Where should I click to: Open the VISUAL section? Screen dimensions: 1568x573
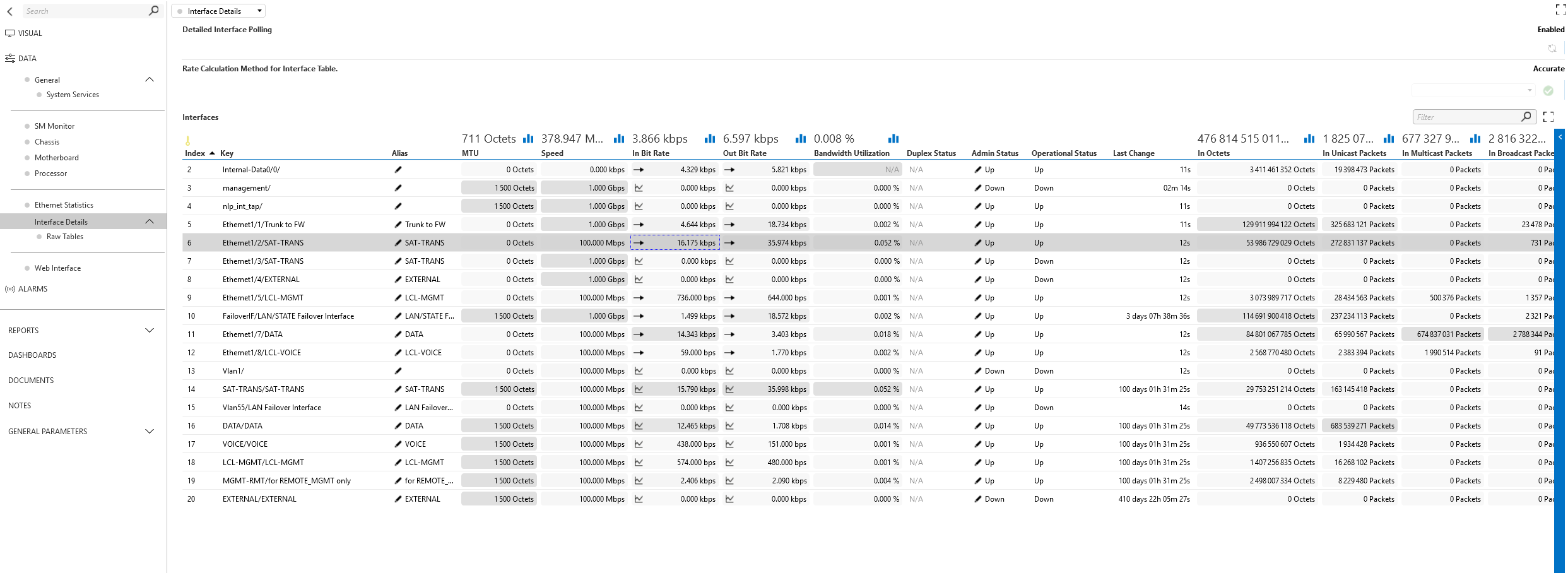(x=30, y=33)
